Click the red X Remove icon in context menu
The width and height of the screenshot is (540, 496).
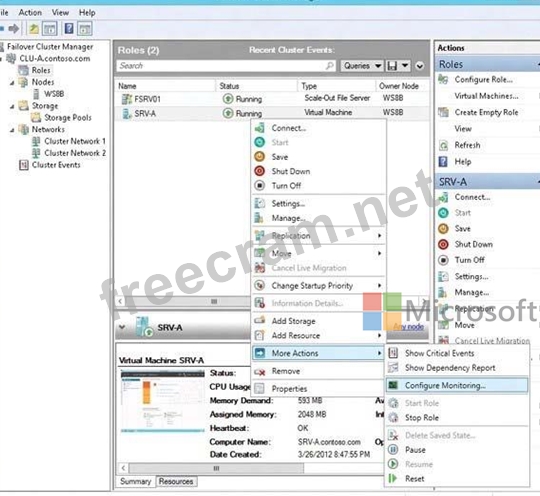click(x=259, y=372)
